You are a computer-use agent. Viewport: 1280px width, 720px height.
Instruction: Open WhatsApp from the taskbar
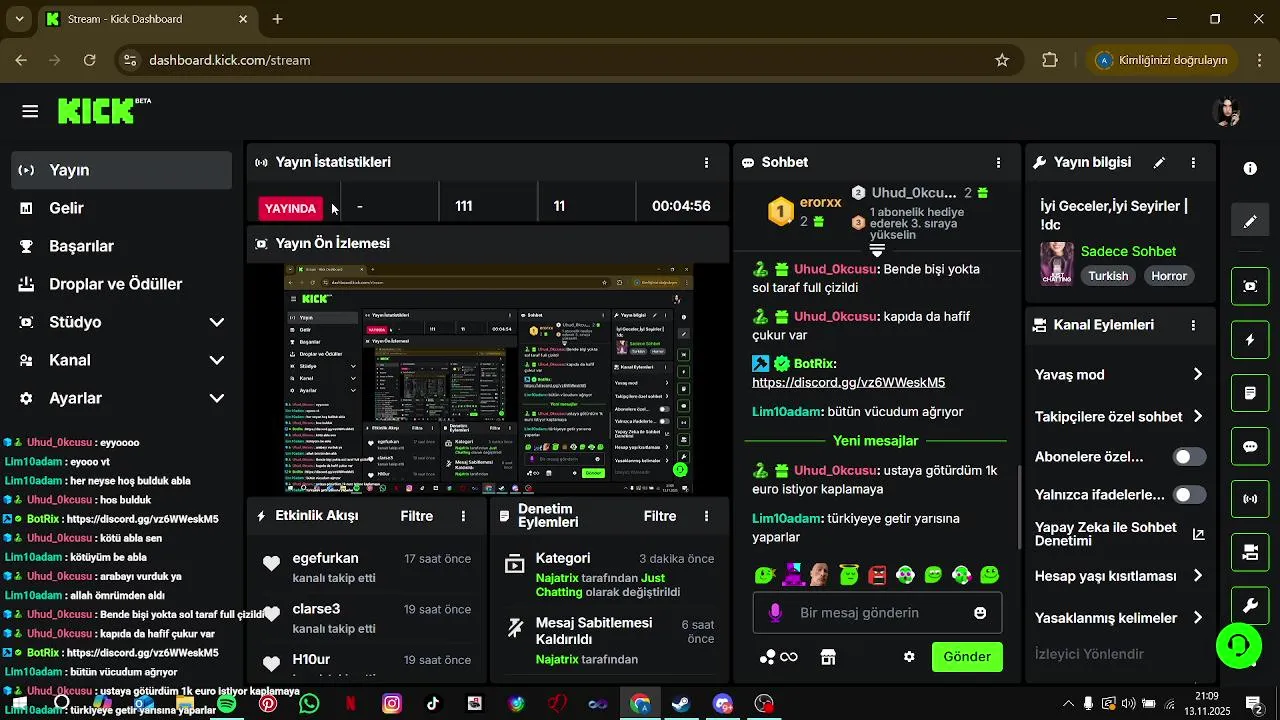[x=309, y=704]
